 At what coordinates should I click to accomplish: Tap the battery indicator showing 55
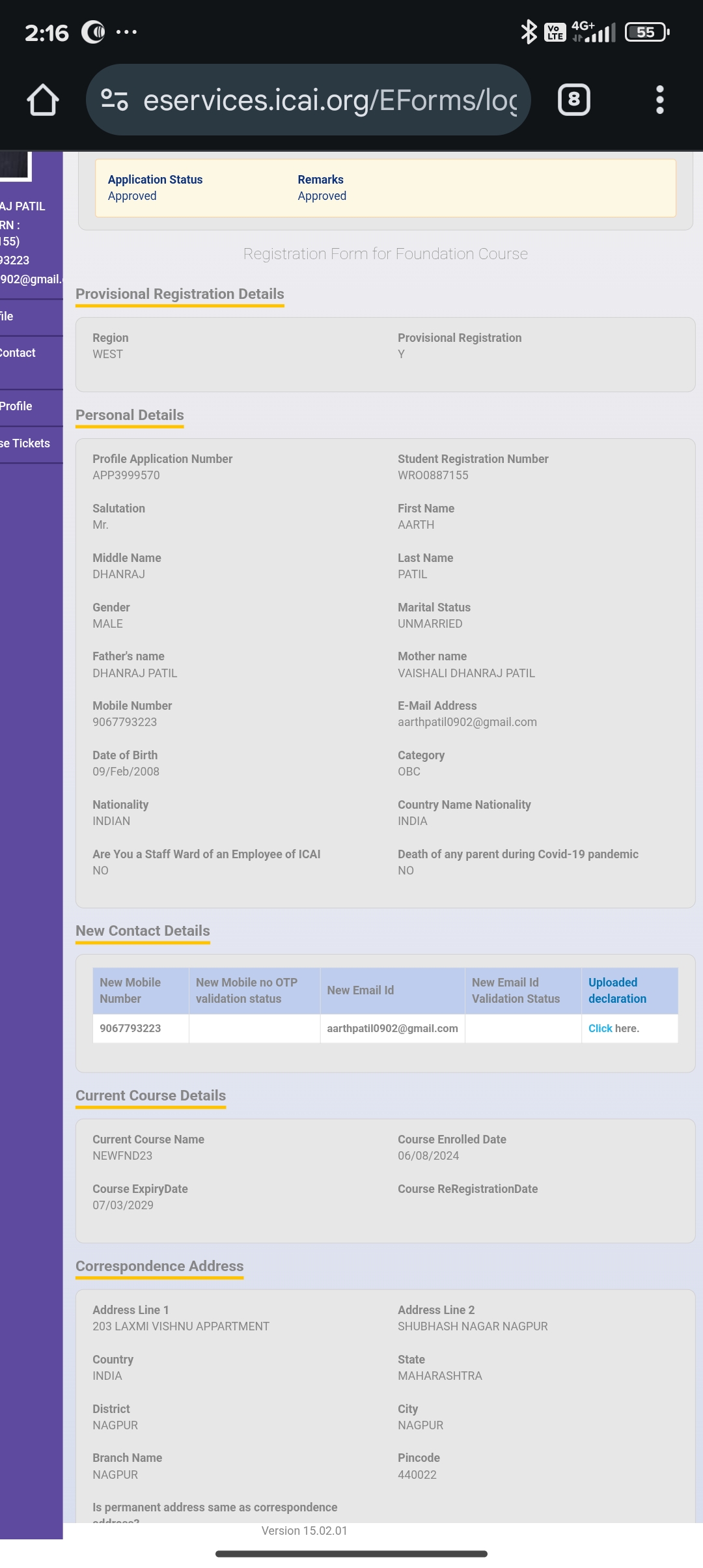(647, 32)
